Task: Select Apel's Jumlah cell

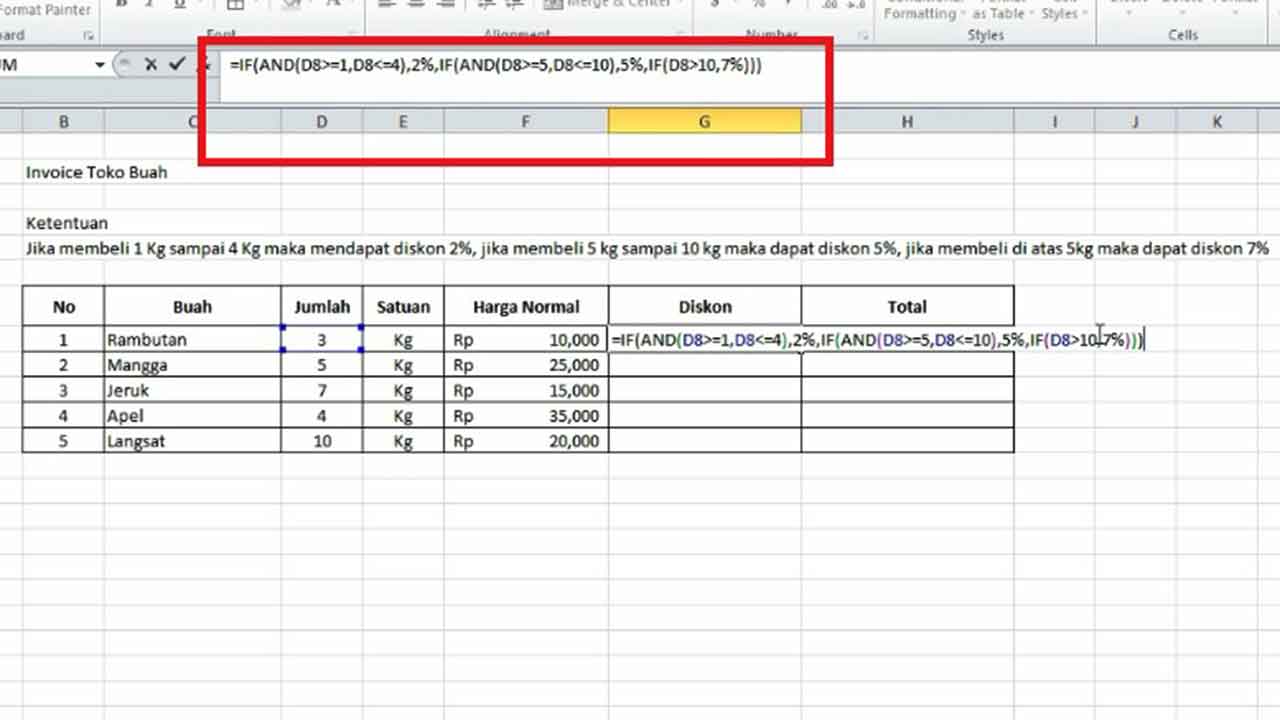Action: (322, 416)
